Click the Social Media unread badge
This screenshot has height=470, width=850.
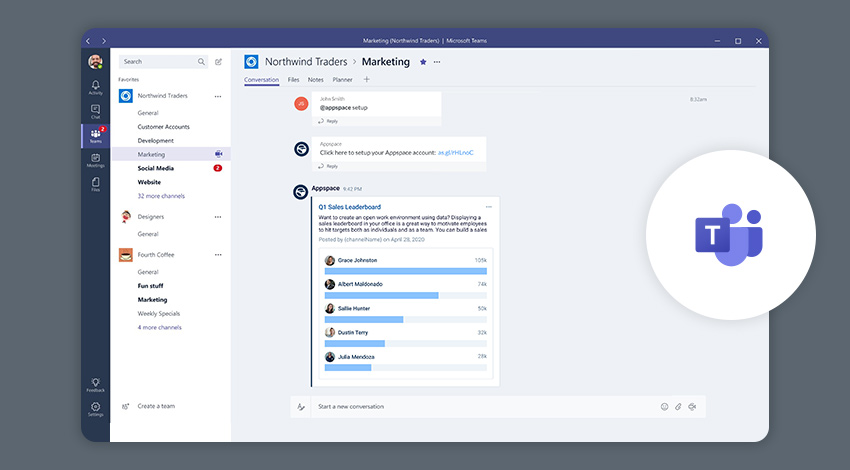[218, 168]
